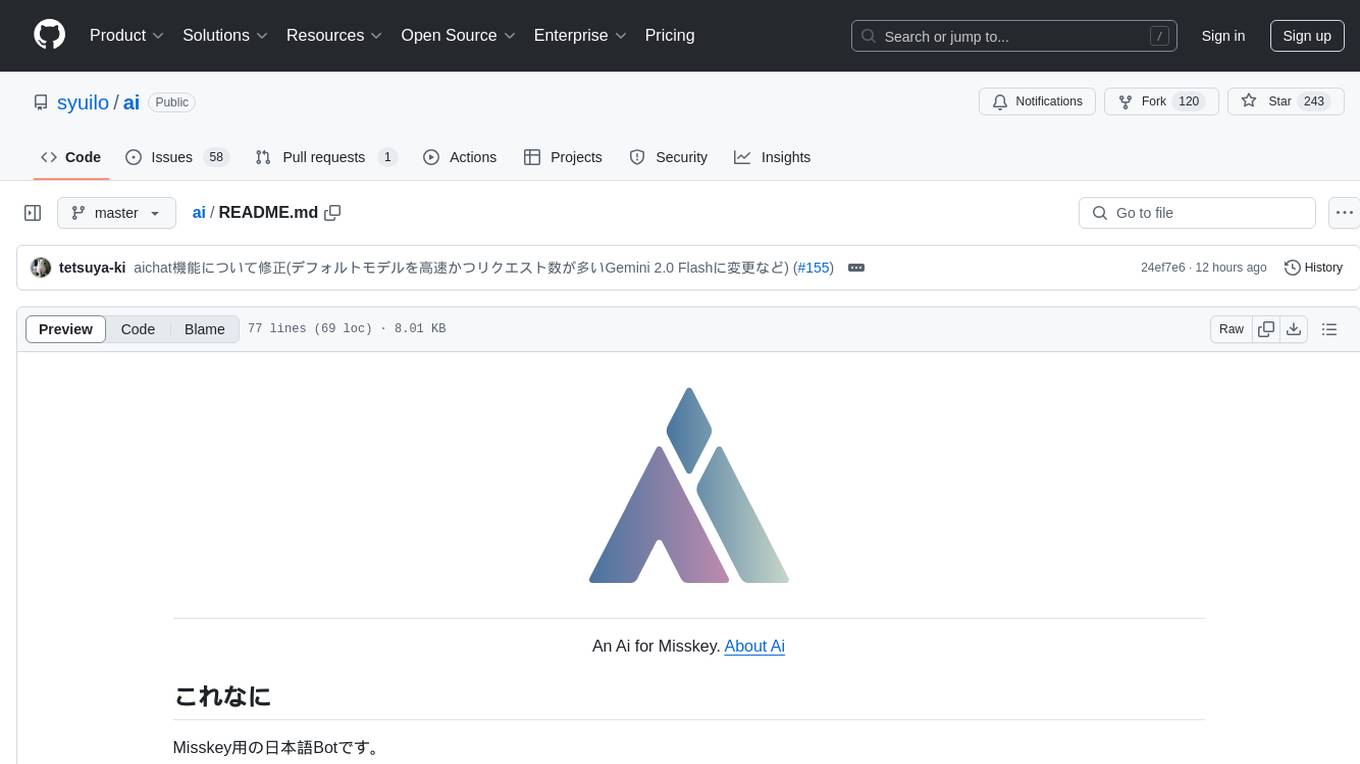Focus the Search or jump to field
The height and width of the screenshot is (764, 1360).
(x=1014, y=36)
